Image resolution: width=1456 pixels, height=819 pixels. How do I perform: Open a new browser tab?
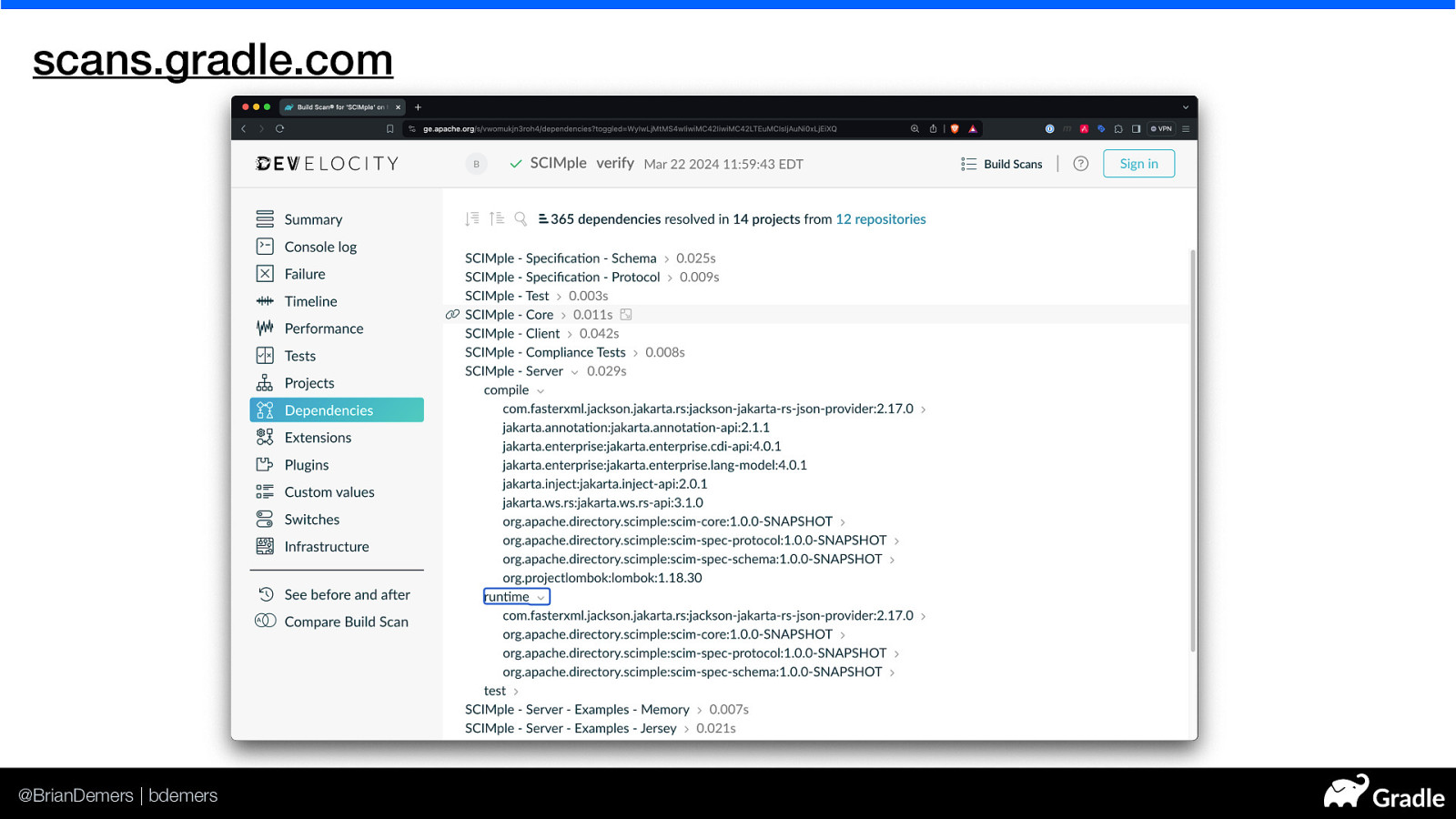418,107
